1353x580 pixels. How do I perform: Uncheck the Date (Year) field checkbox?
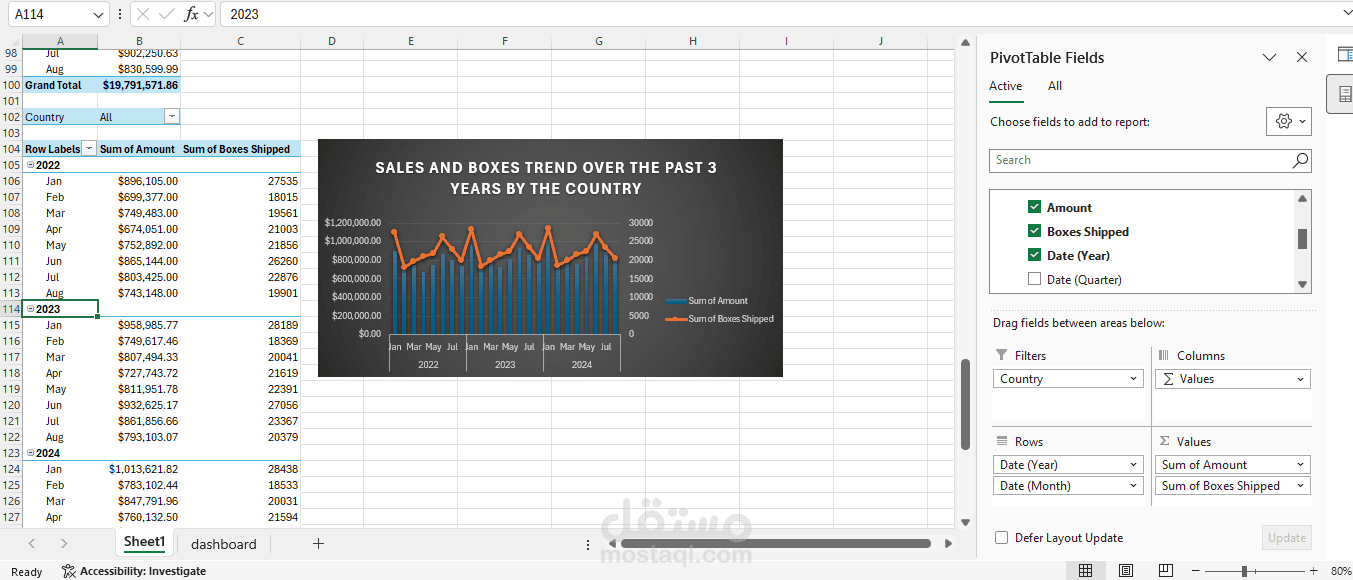[x=1035, y=255]
